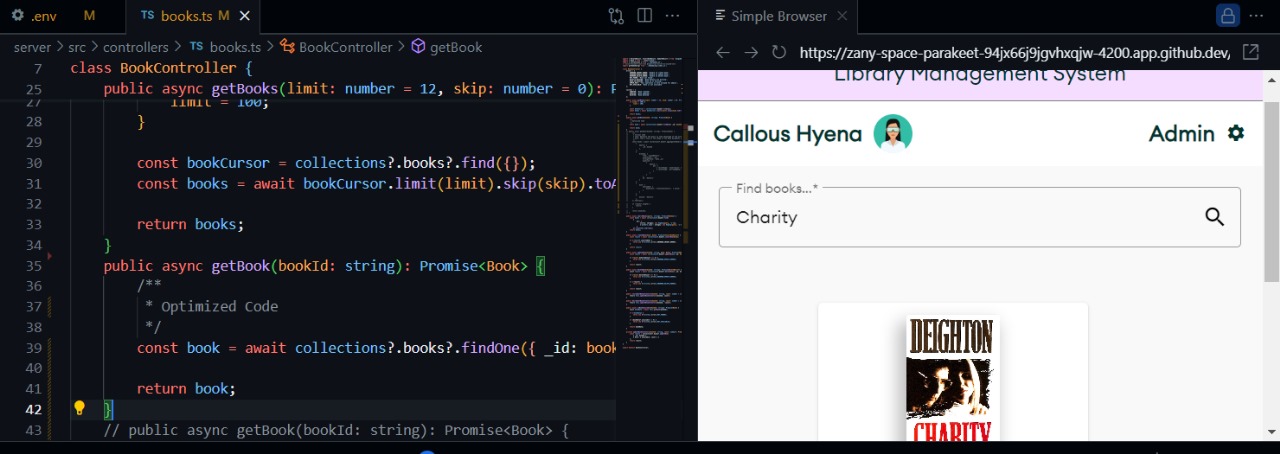Screen dimensions: 1280x454
Task: Open the page in external browser
Action: coord(1250,52)
